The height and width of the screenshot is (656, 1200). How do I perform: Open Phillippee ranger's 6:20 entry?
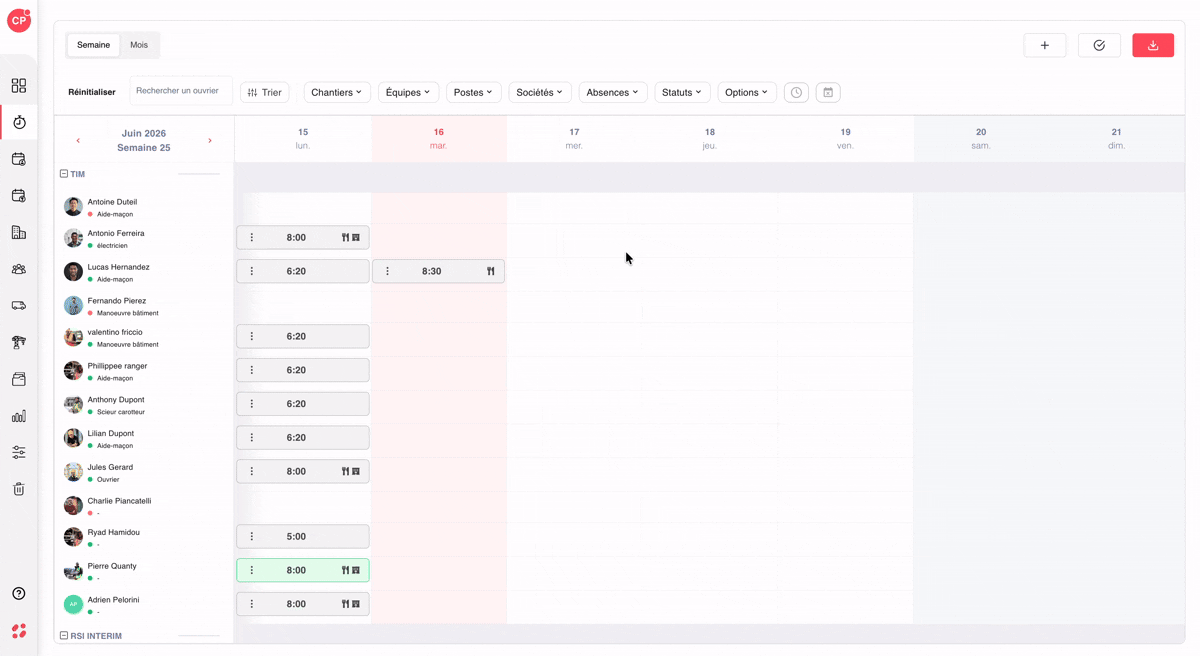coord(303,370)
